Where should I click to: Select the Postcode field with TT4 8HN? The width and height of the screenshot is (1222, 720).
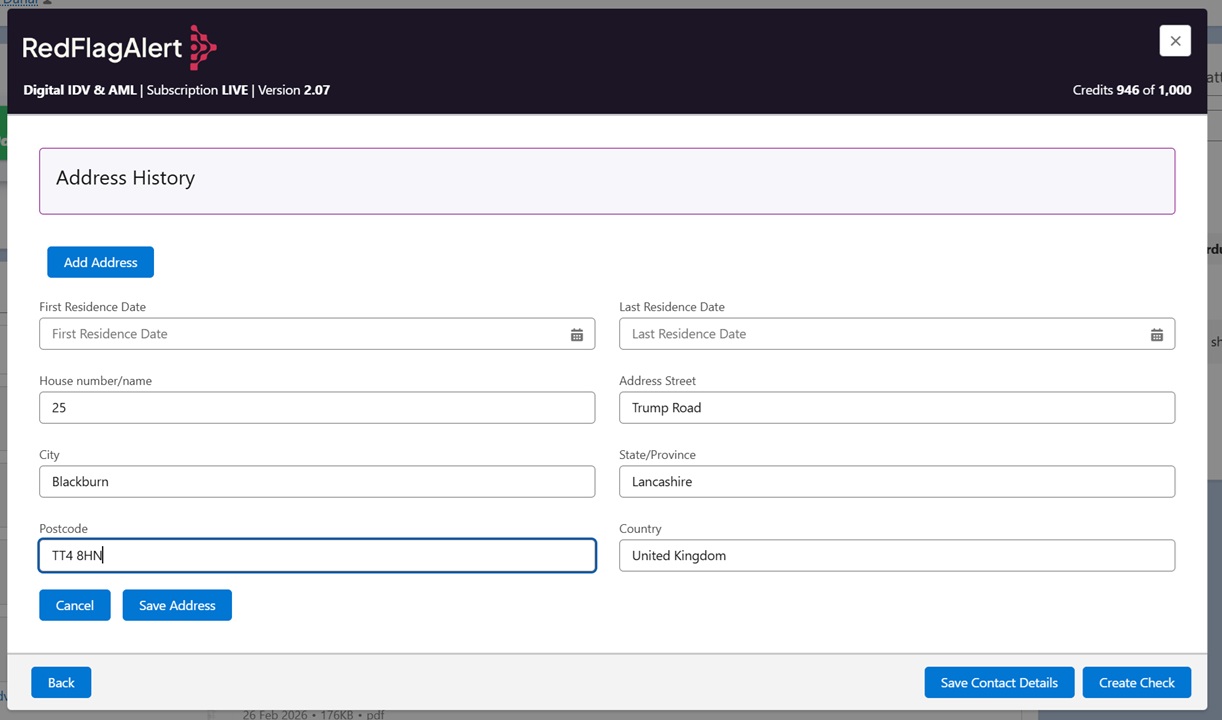(x=317, y=556)
